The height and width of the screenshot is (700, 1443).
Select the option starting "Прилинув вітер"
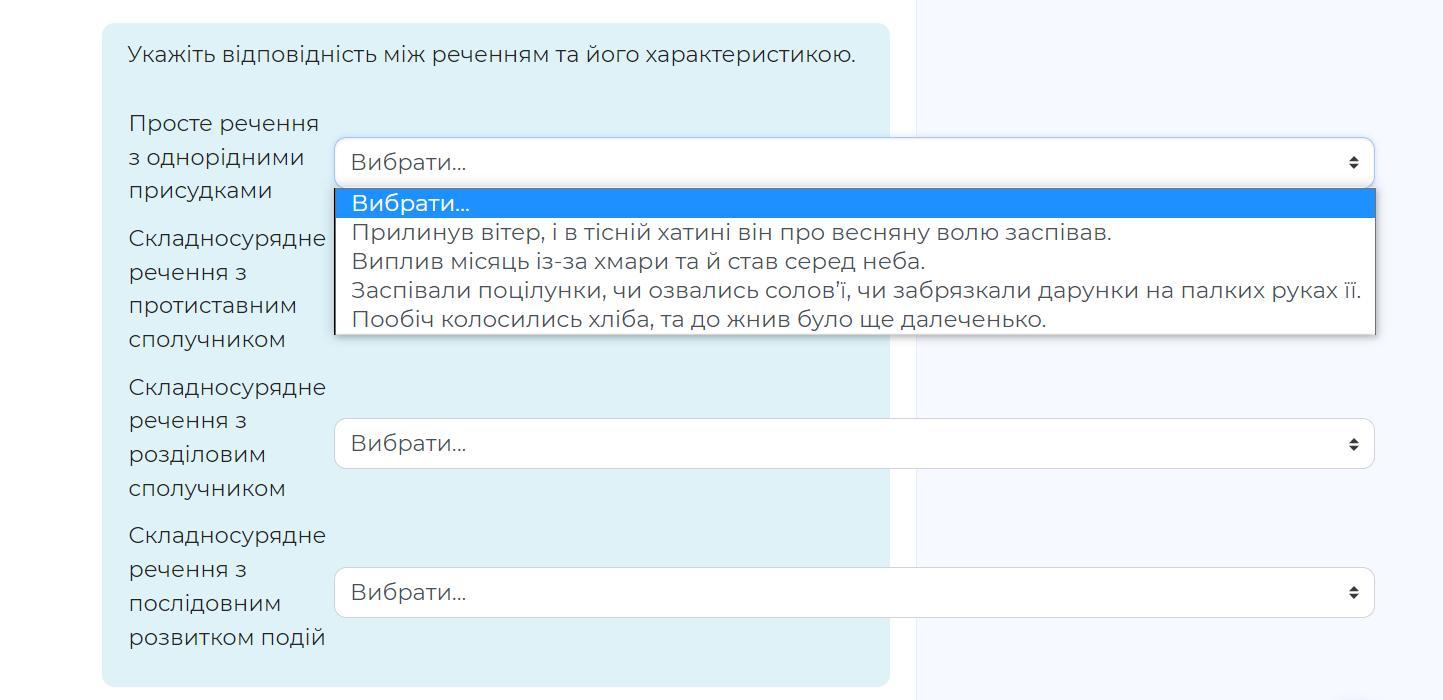click(x=731, y=233)
